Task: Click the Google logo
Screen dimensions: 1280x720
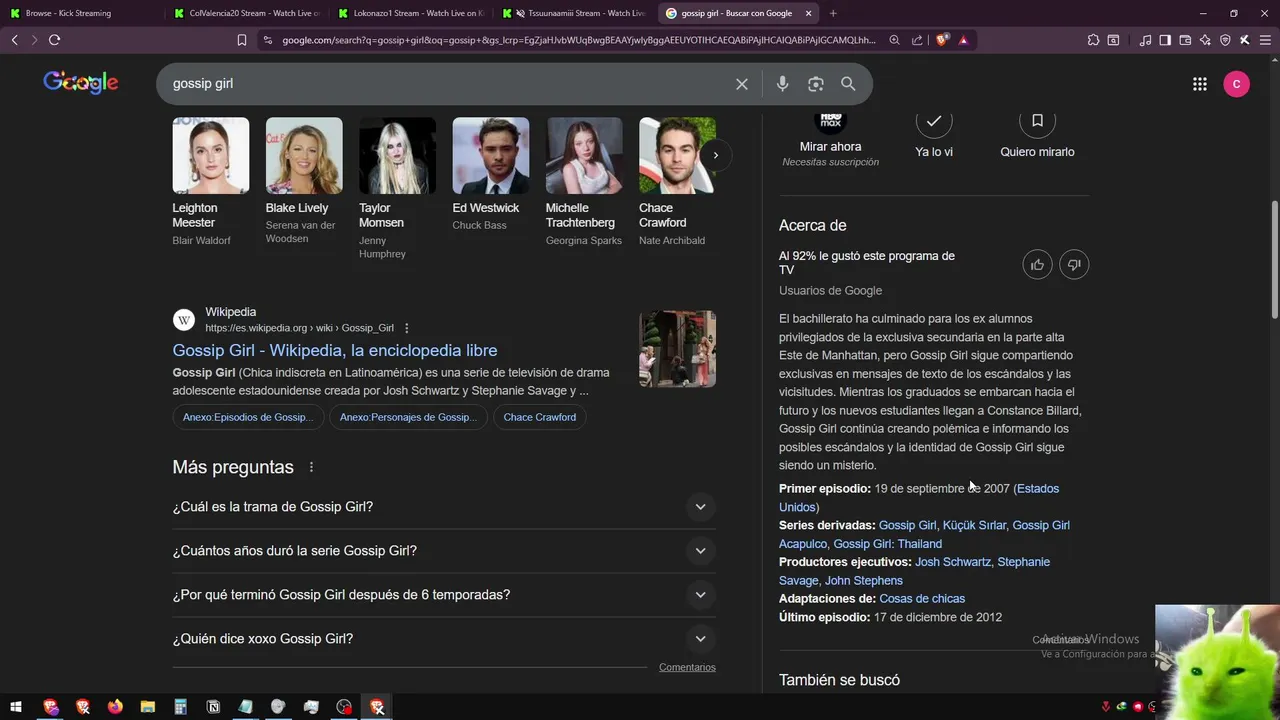Action: 81,83
